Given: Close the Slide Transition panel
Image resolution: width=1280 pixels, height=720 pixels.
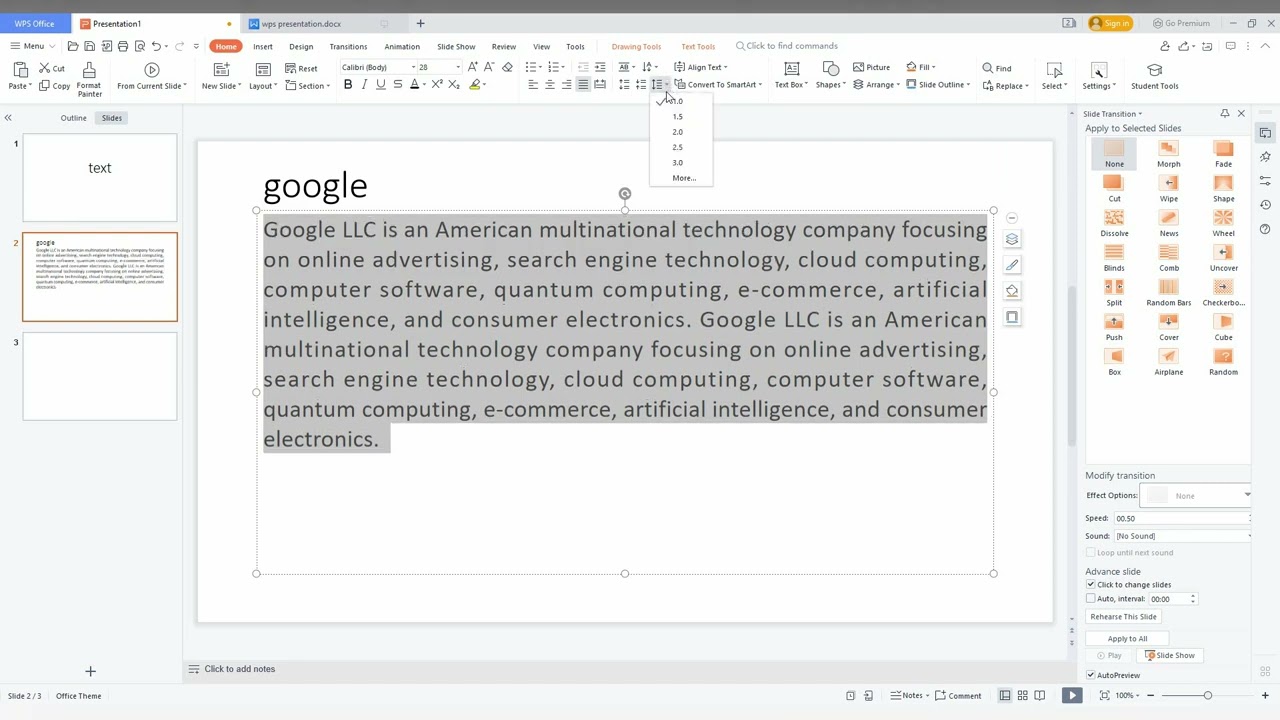Looking at the screenshot, I should tap(1241, 114).
